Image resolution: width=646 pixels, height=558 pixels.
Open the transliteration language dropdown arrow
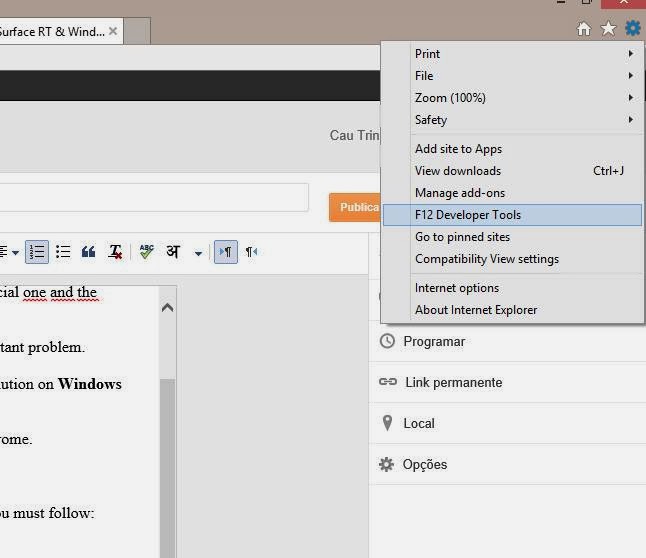pos(198,253)
